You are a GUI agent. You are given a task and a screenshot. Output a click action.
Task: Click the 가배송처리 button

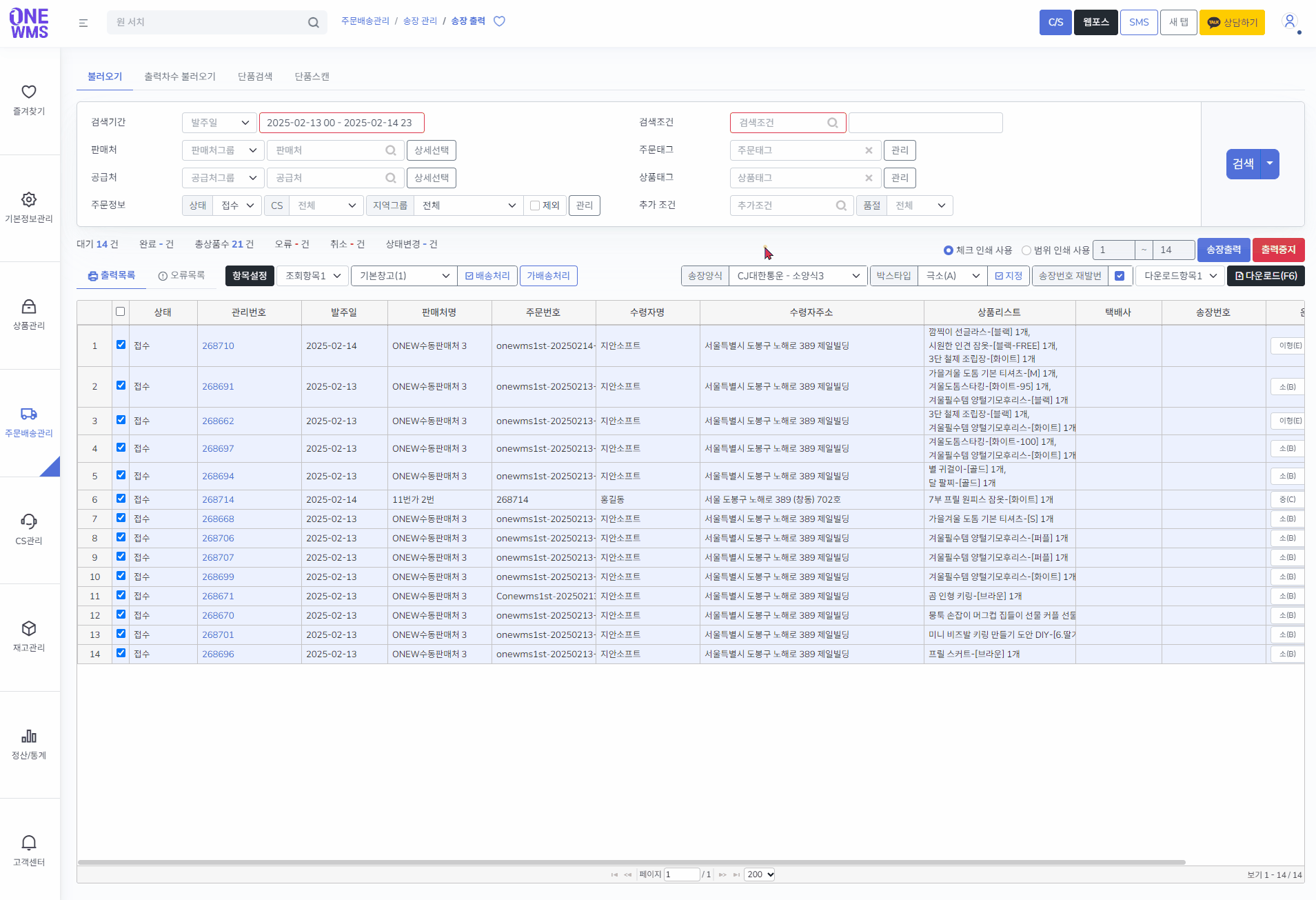click(549, 276)
